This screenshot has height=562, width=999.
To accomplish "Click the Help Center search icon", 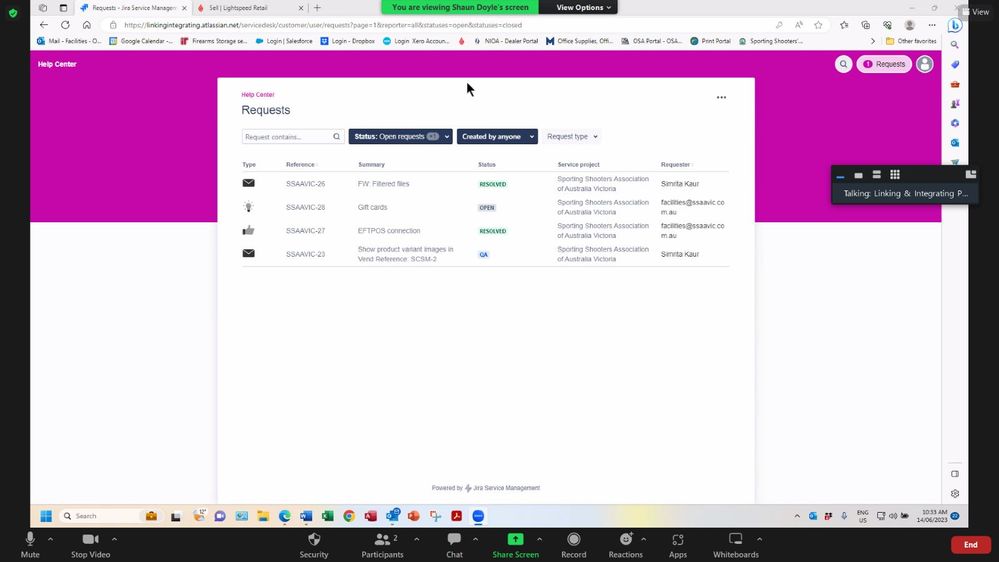I will 844,64.
